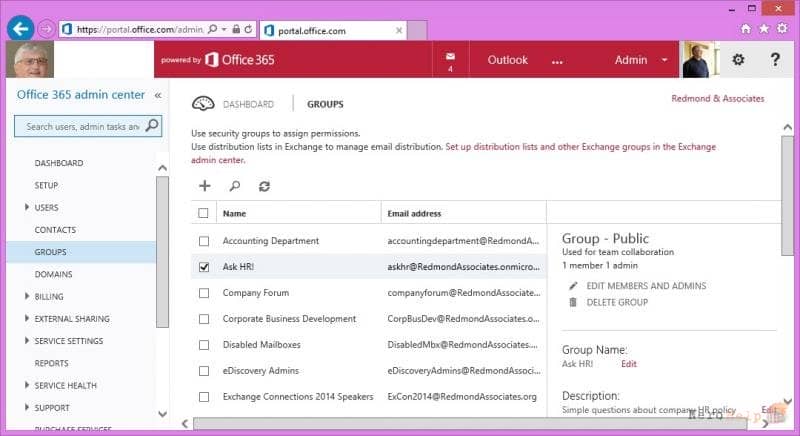The width and height of the screenshot is (800, 436).
Task: Open REPORTS in the left navigation
Action: [x=52, y=363]
